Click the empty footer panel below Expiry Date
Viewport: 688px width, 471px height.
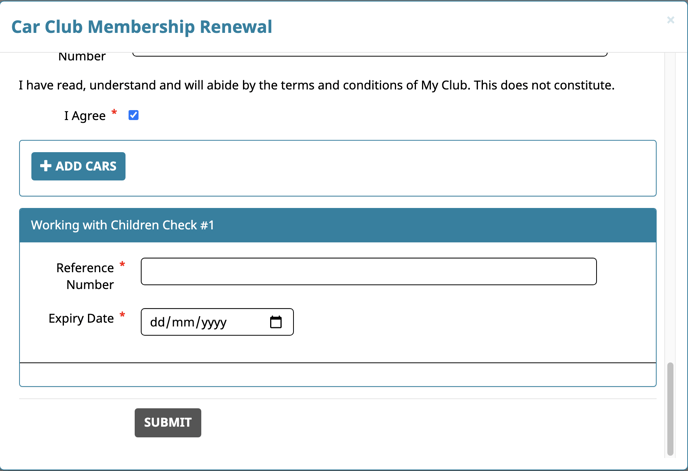pyautogui.click(x=338, y=374)
